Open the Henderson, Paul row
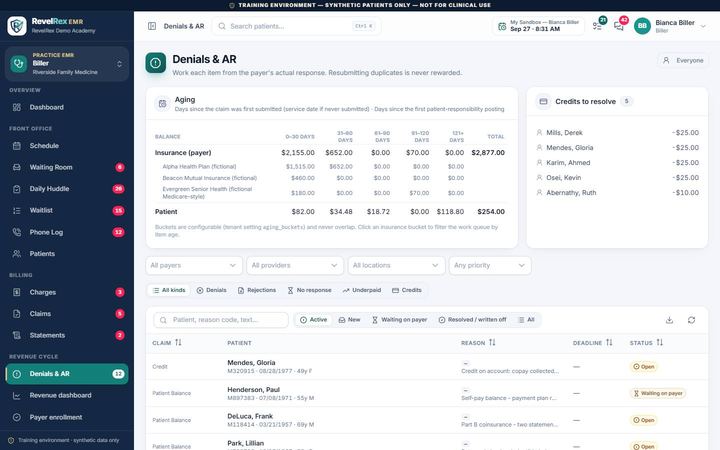 (427, 394)
